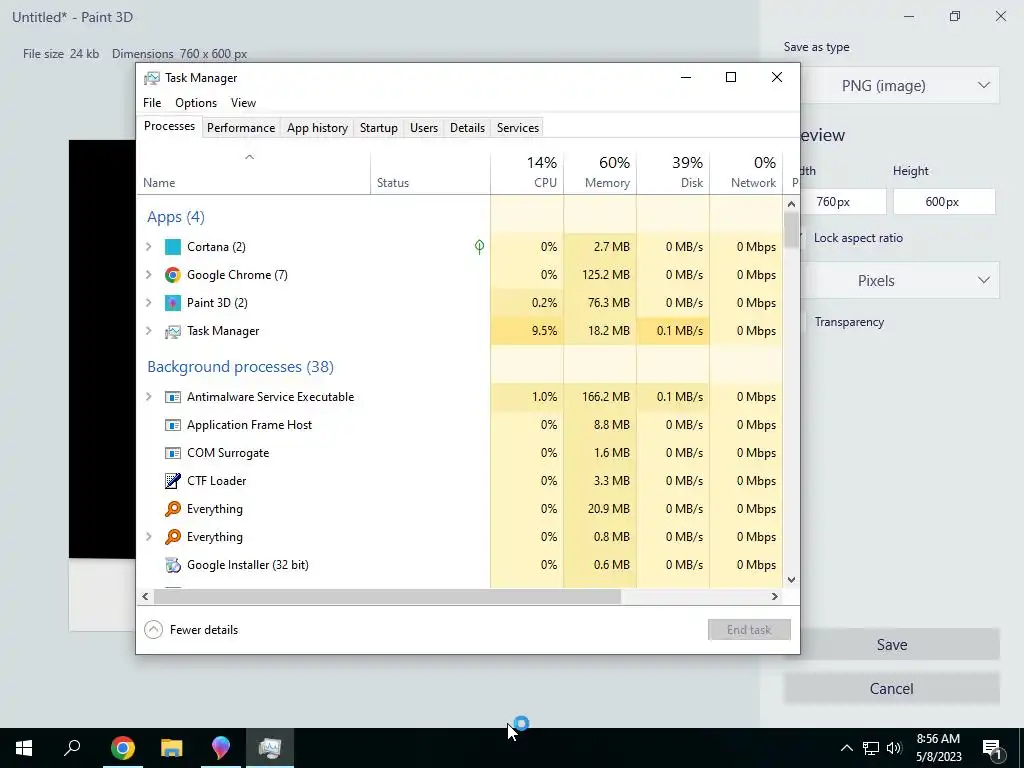Switch to the Users tab

424,128
